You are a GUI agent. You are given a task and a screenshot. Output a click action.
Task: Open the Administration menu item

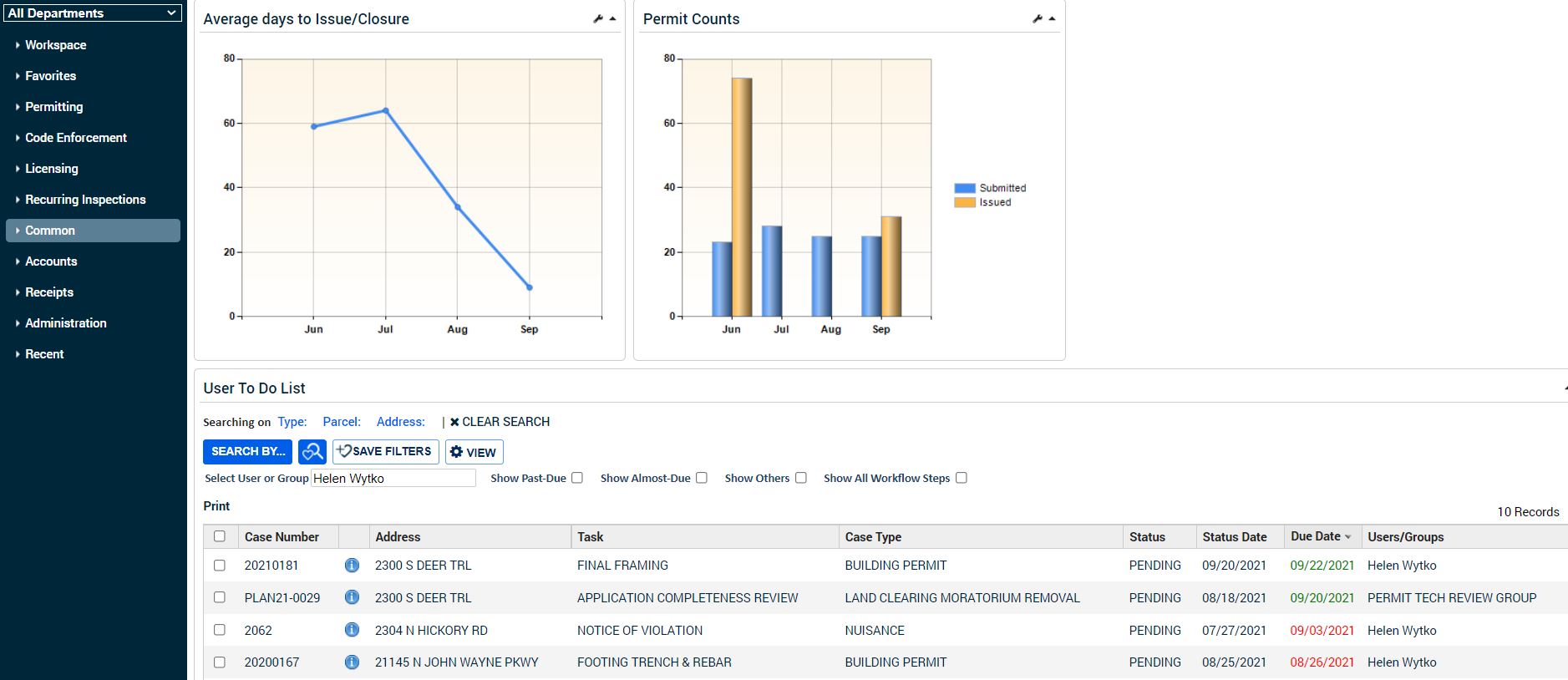65,323
